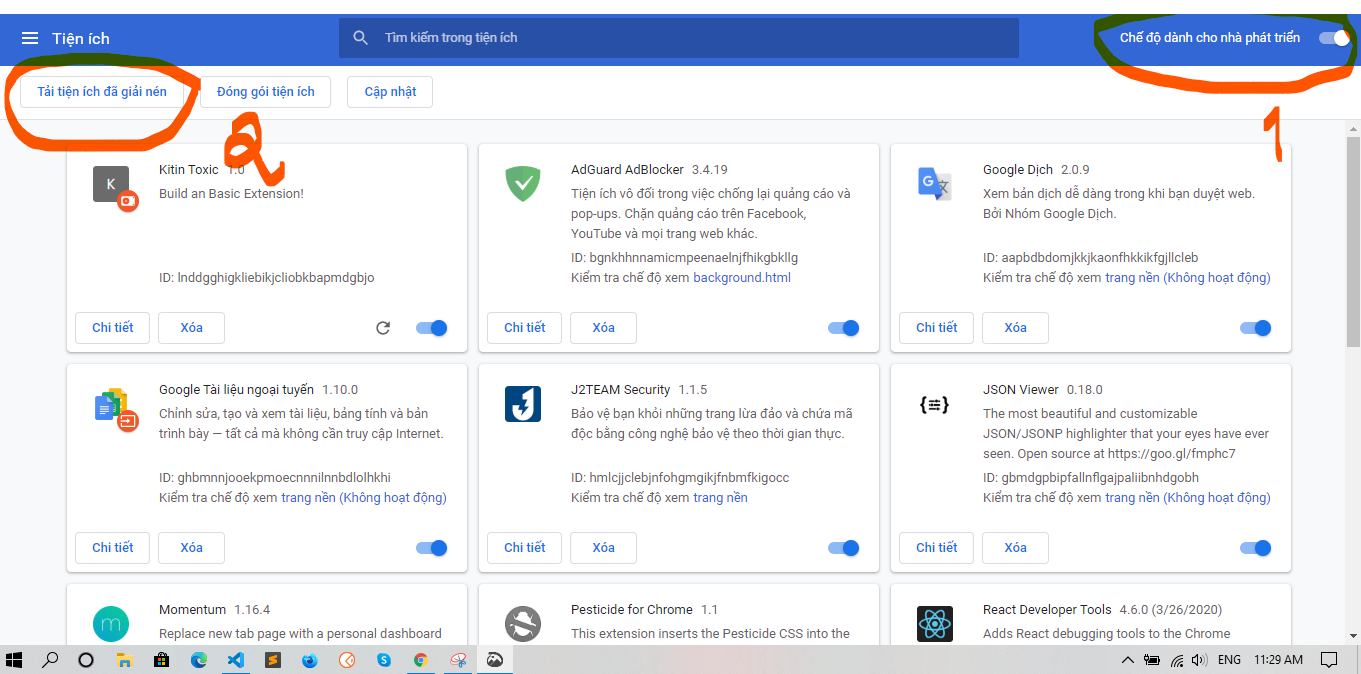The width and height of the screenshot is (1361, 674).
Task: Click the Momentum extension icon
Action: pyautogui.click(x=111, y=624)
